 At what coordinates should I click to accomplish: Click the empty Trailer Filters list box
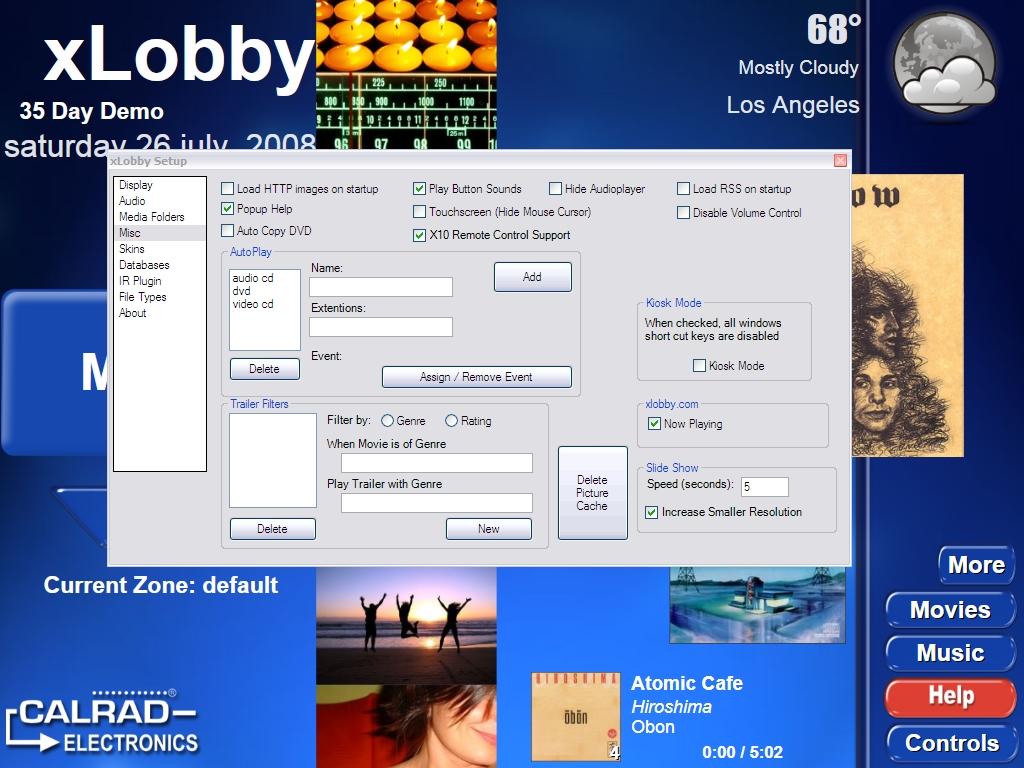[273, 460]
